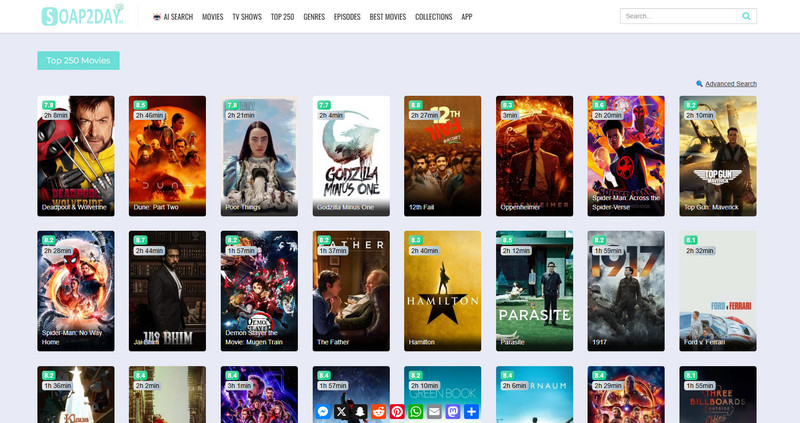Click 'Parasite' movie title

[512, 342]
